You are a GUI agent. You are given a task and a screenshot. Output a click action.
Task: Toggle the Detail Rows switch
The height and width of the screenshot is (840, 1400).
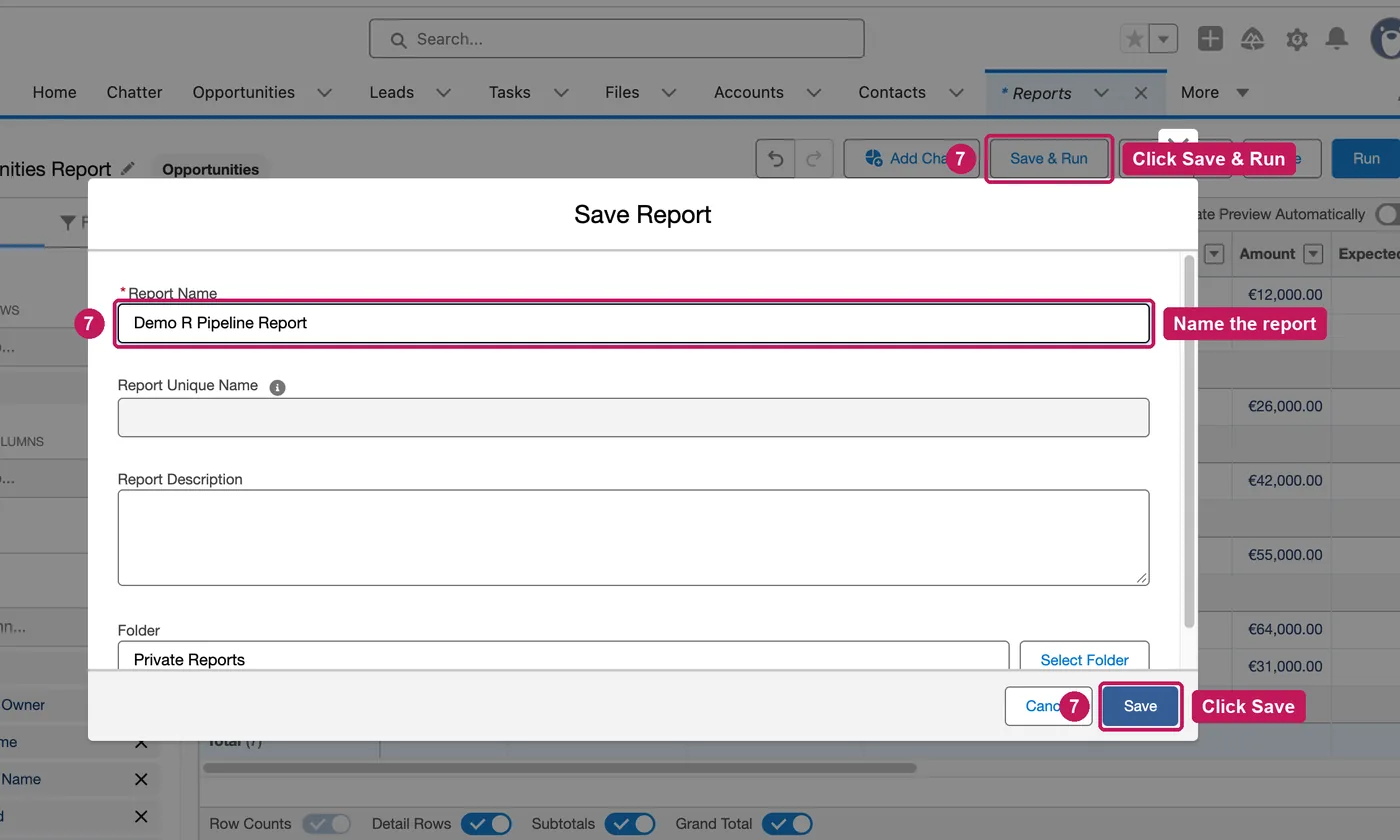coord(486,824)
